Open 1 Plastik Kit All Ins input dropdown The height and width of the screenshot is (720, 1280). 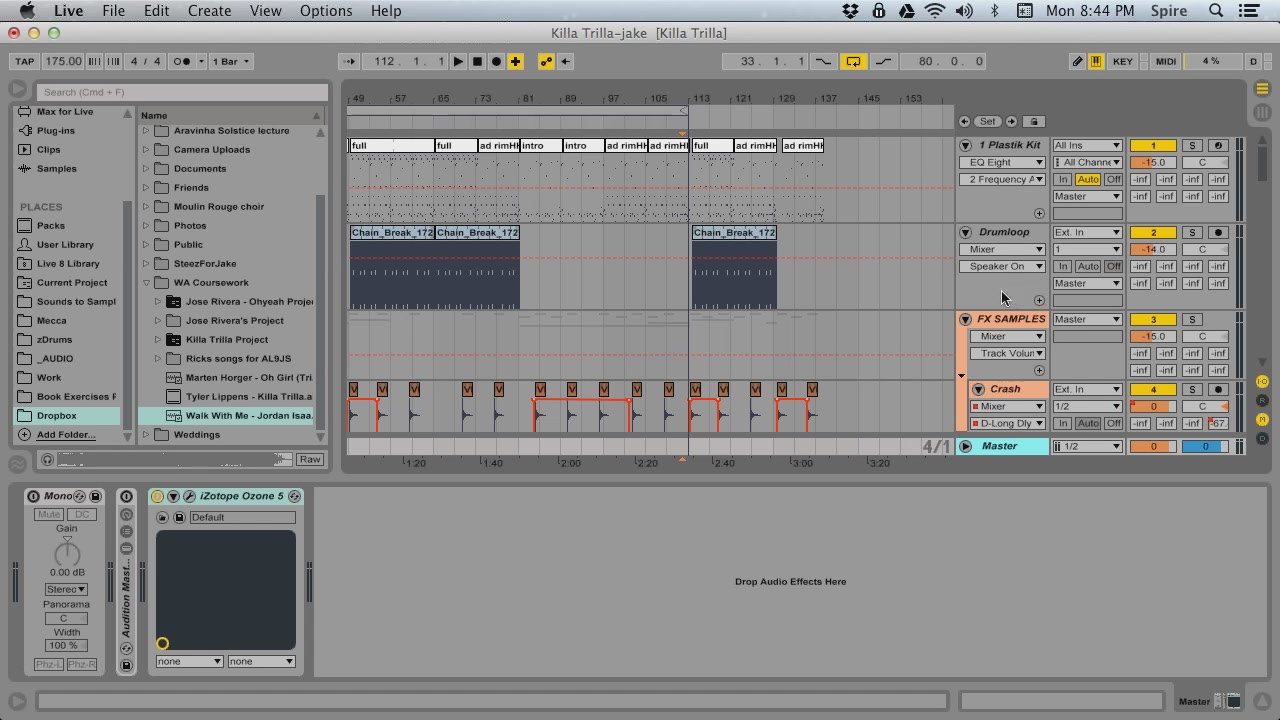point(1087,145)
